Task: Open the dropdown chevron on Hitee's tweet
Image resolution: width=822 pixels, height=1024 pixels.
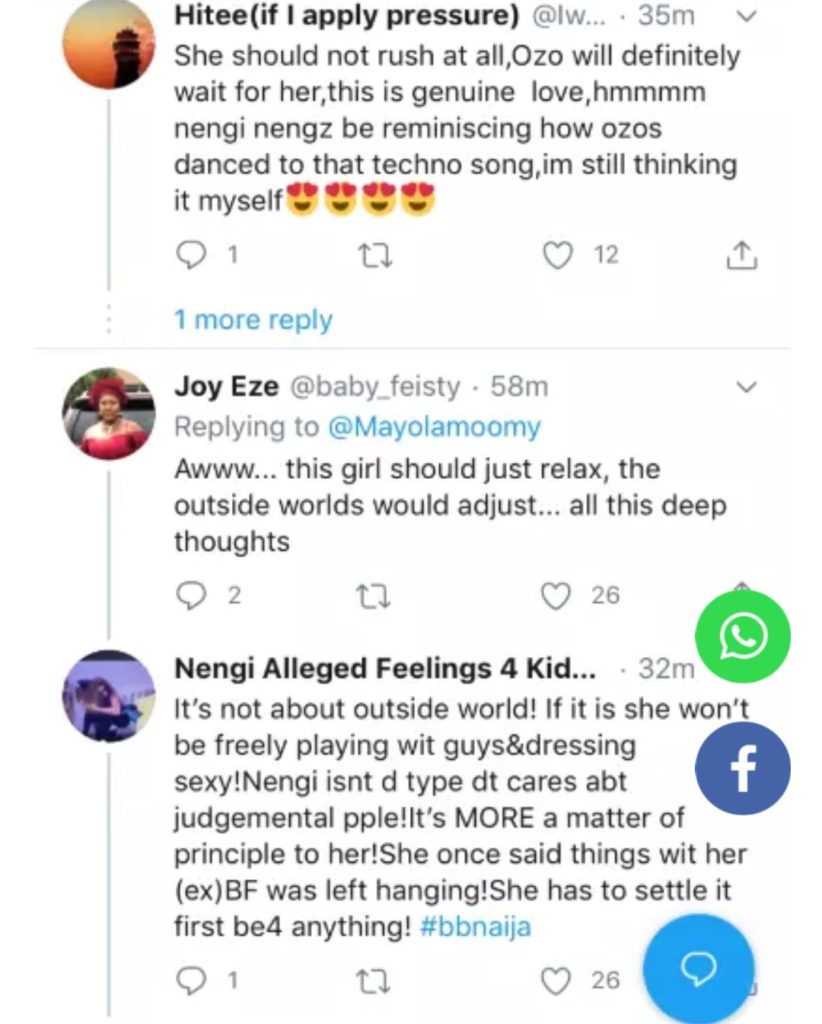Action: 746,17
